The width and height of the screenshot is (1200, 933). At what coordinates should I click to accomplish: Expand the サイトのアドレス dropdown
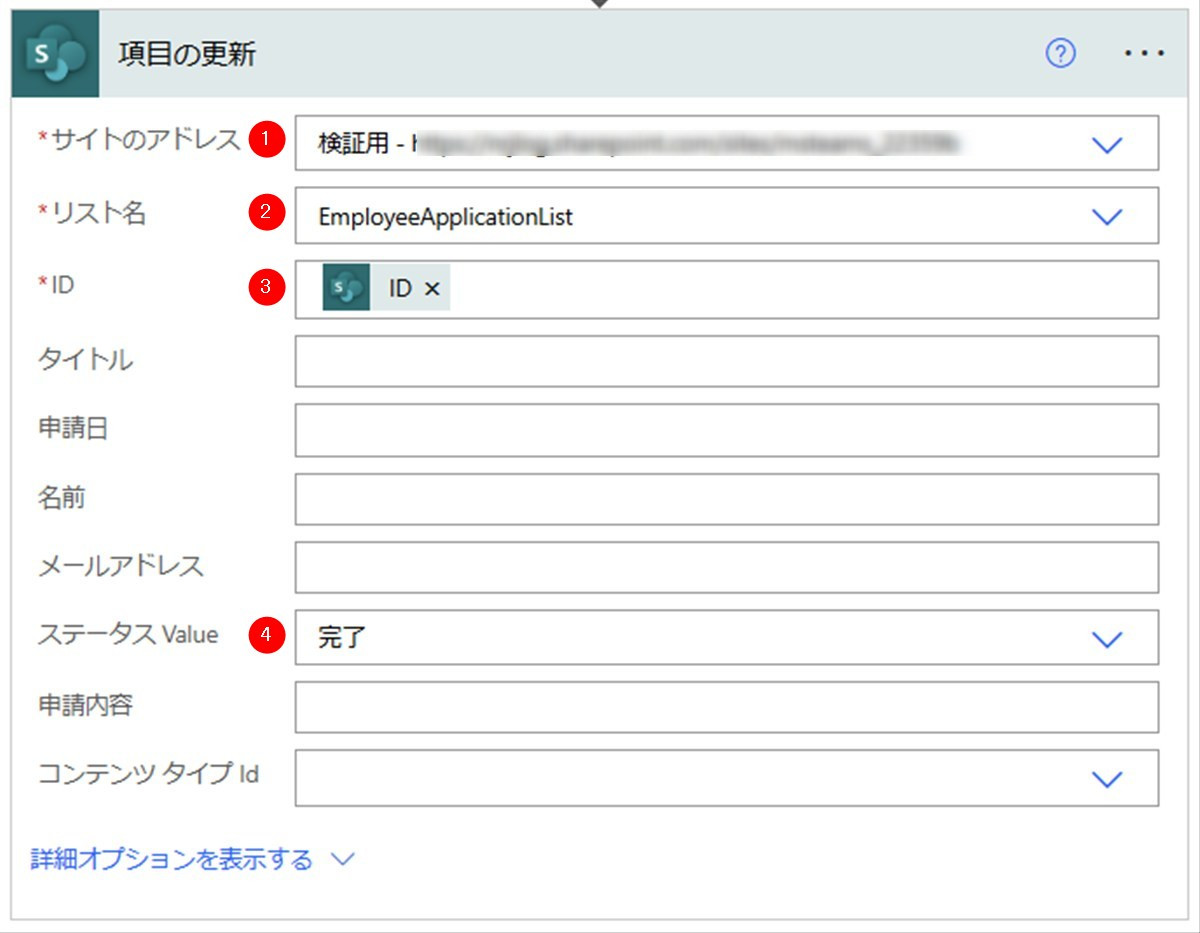pyautogui.click(x=1107, y=145)
